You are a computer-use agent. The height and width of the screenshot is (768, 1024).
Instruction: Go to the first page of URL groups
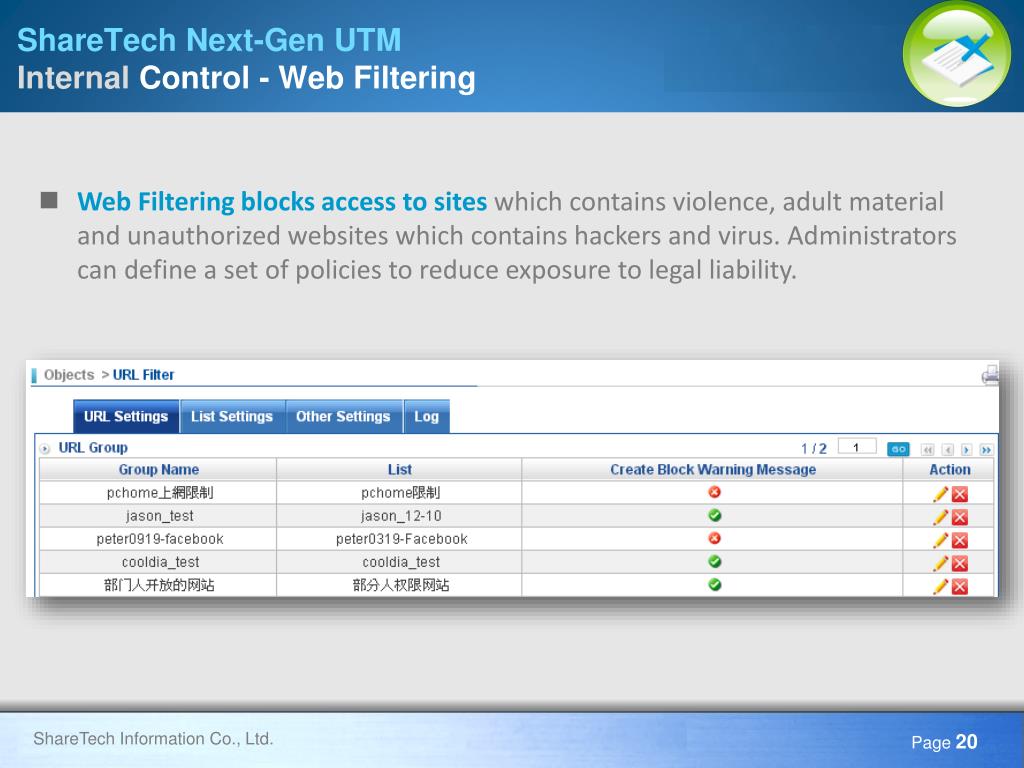[927, 449]
